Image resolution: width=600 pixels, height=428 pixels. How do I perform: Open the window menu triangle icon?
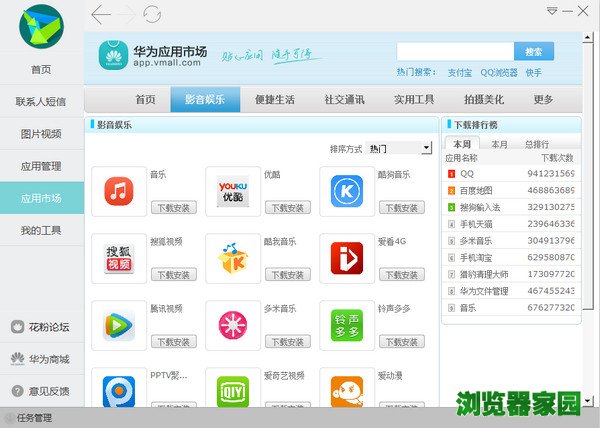point(552,11)
